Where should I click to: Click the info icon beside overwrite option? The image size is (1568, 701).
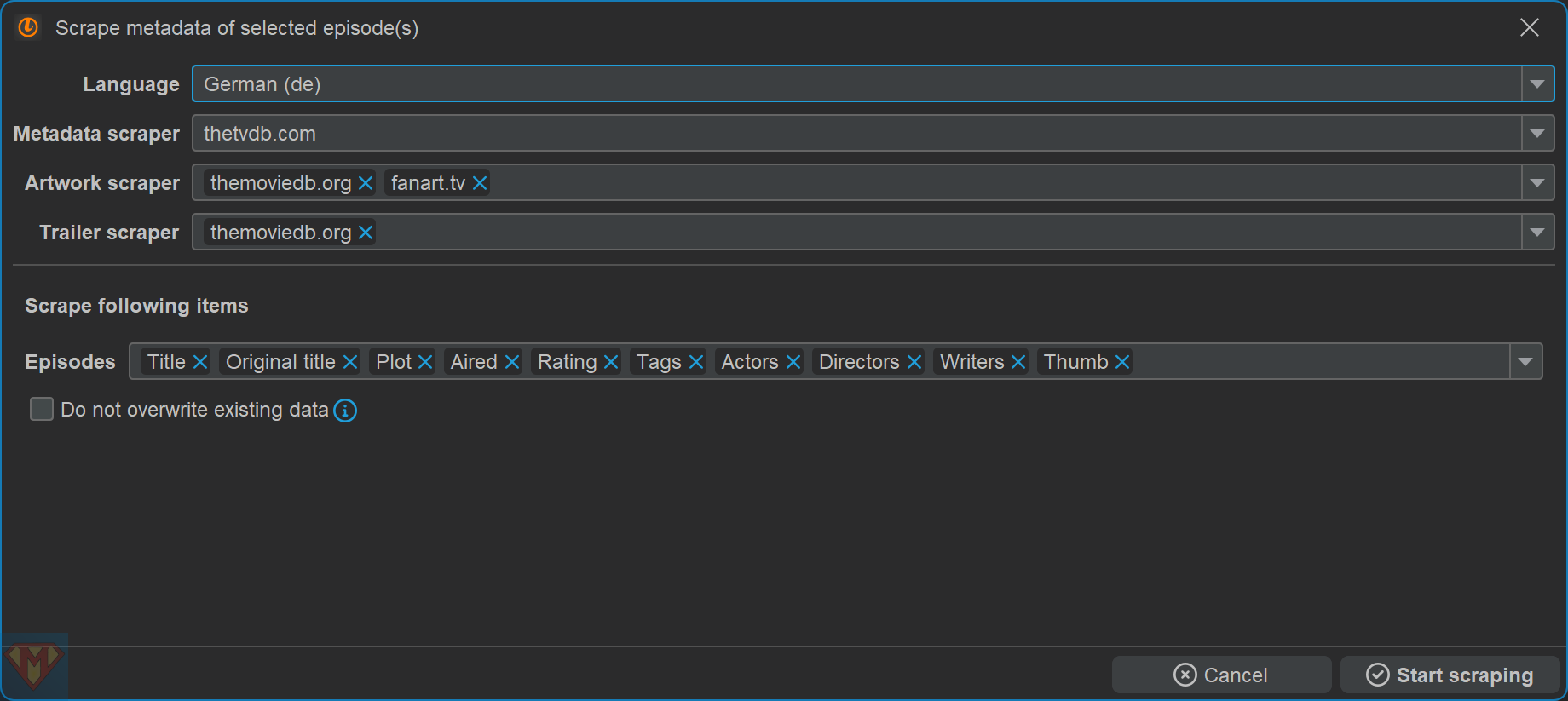pos(345,411)
